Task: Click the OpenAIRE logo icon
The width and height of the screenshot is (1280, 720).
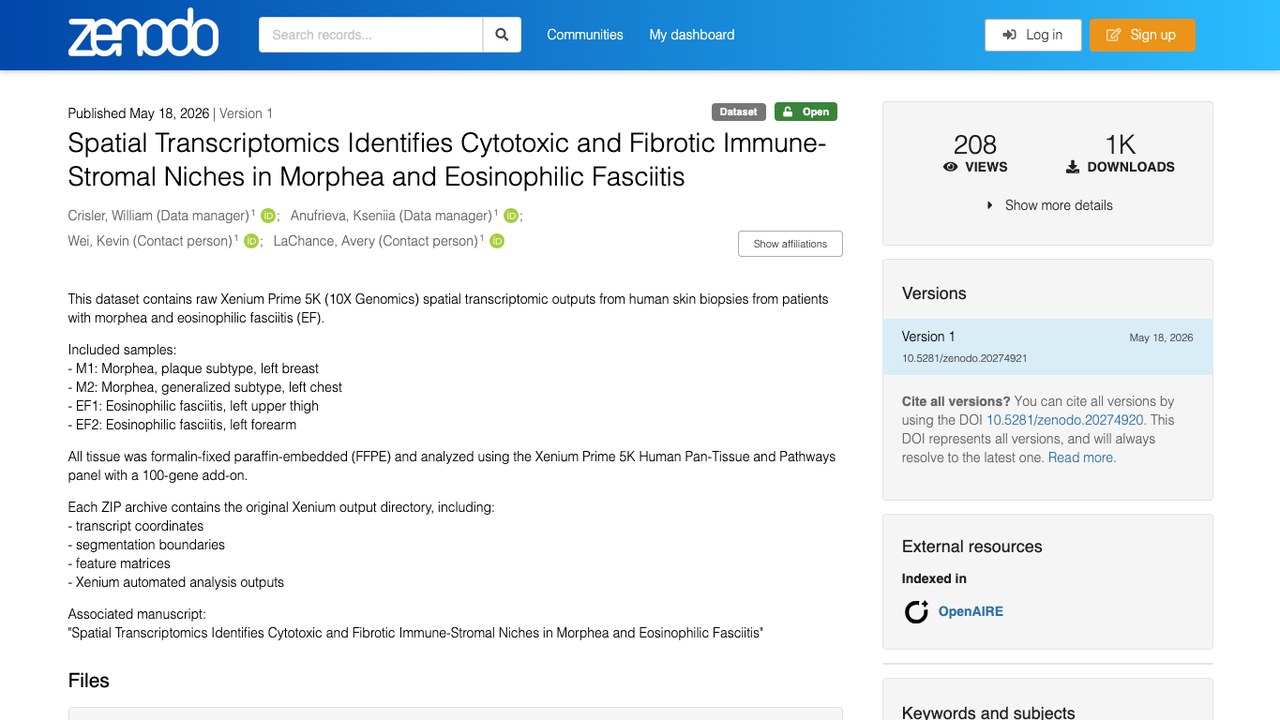Action: [916, 612]
